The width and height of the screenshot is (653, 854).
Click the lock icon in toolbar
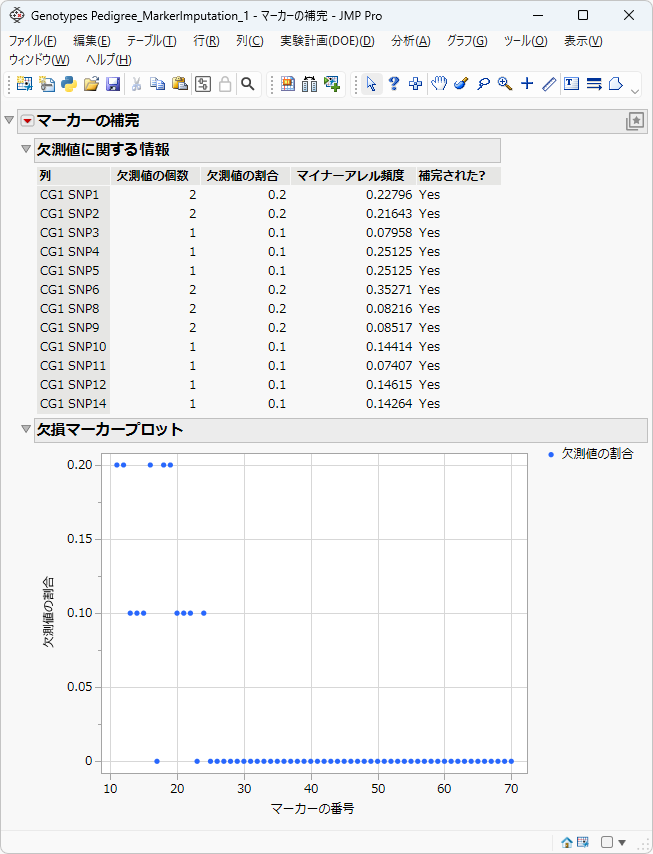click(225, 84)
